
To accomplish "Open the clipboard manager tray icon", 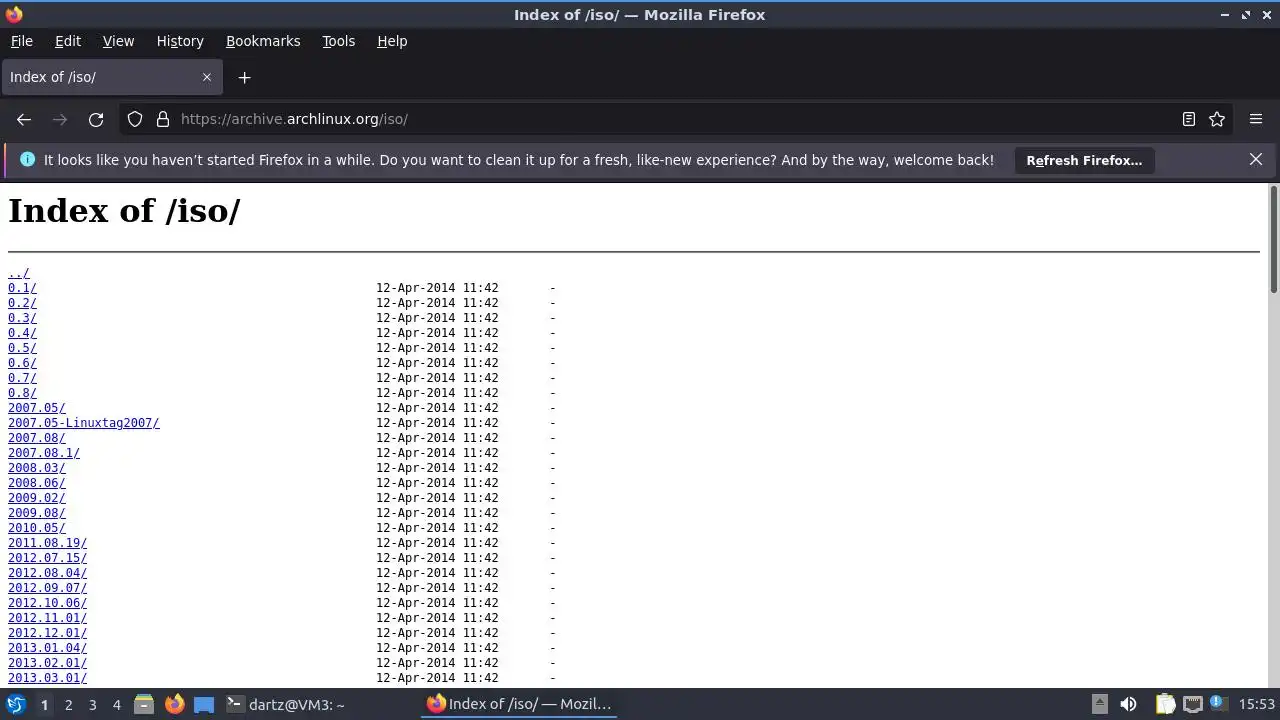I will tap(1165, 704).
